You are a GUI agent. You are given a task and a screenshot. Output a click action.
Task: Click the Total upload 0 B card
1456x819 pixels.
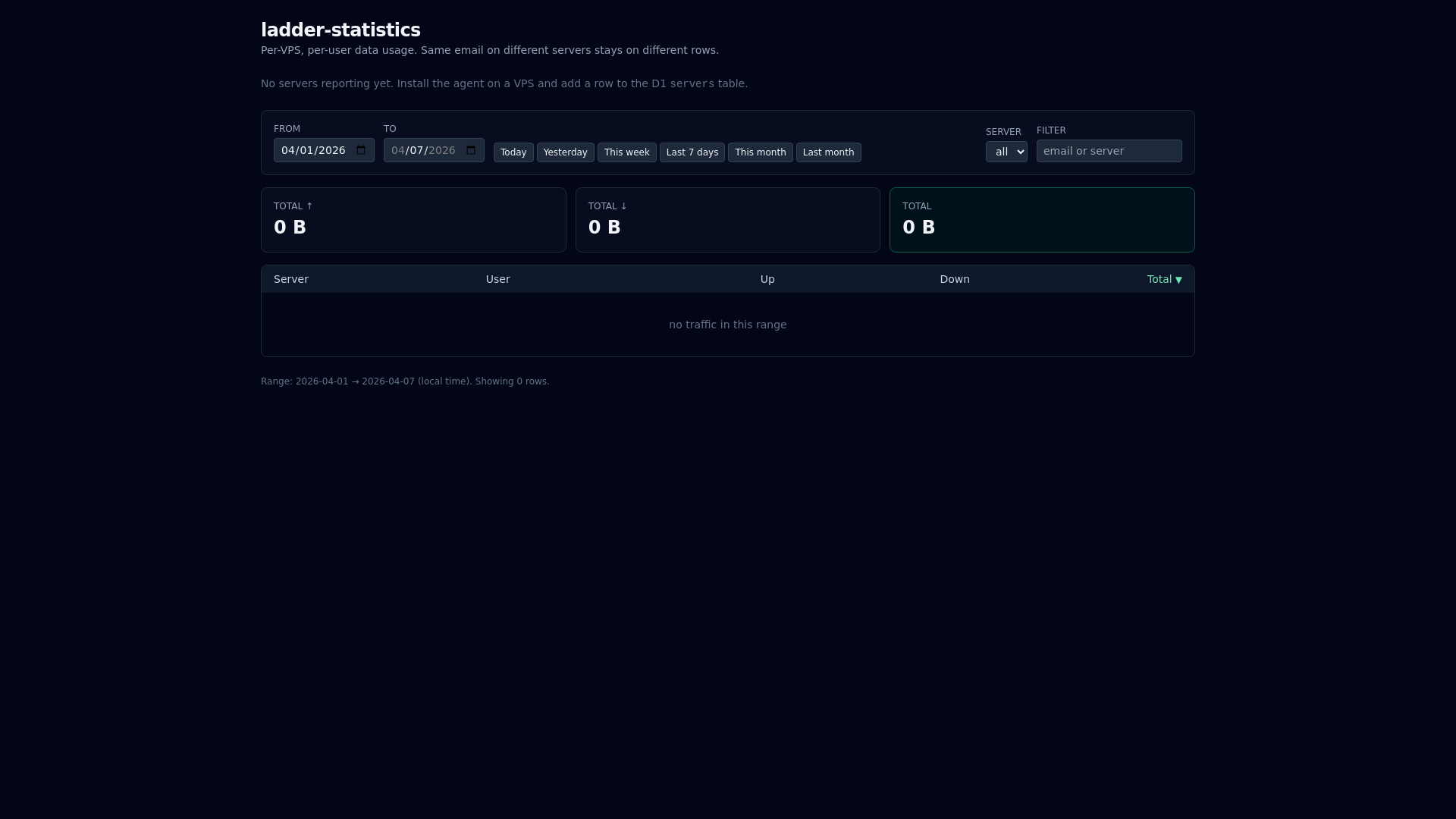(x=413, y=220)
